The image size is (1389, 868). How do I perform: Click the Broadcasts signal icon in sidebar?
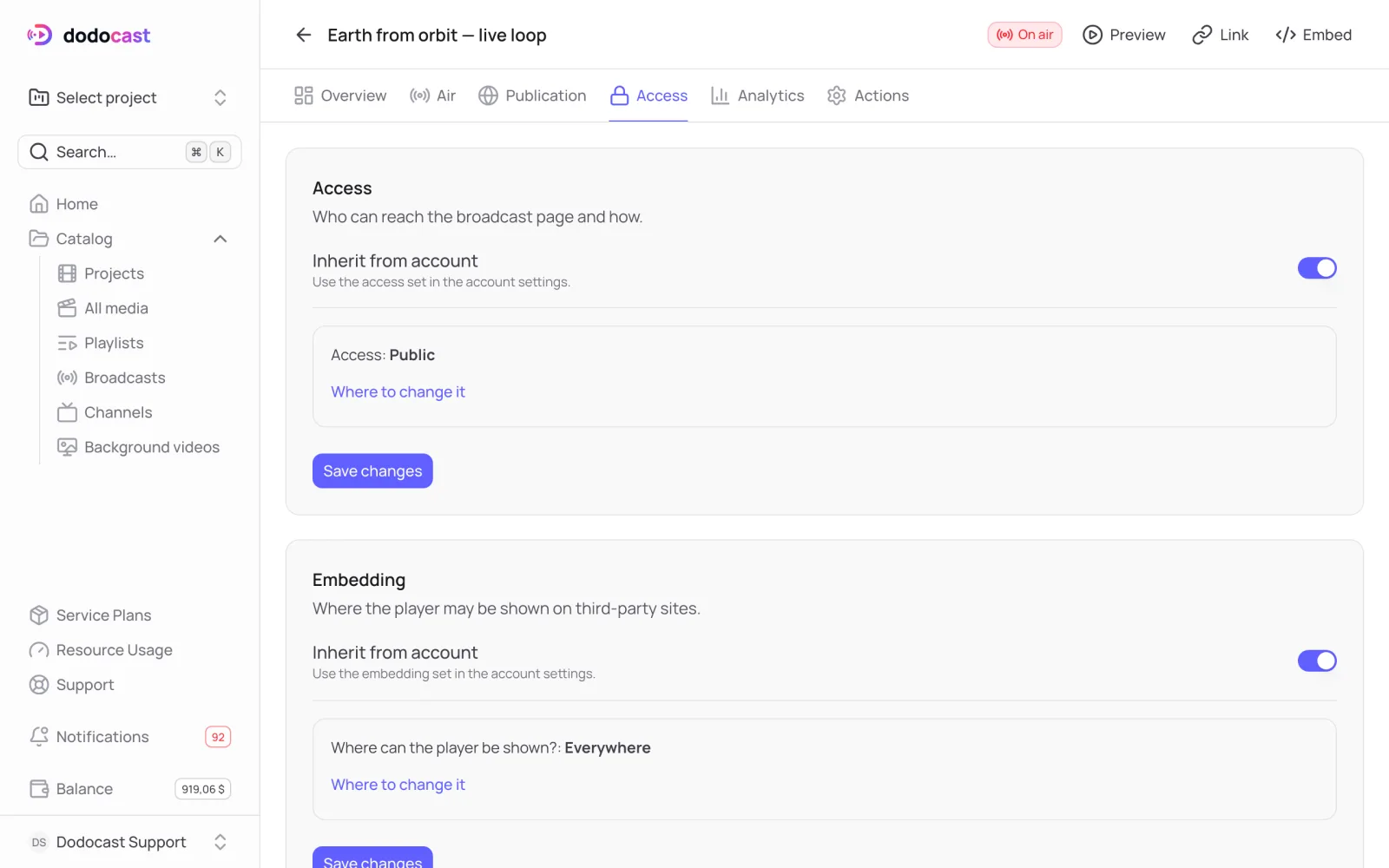pos(67,378)
